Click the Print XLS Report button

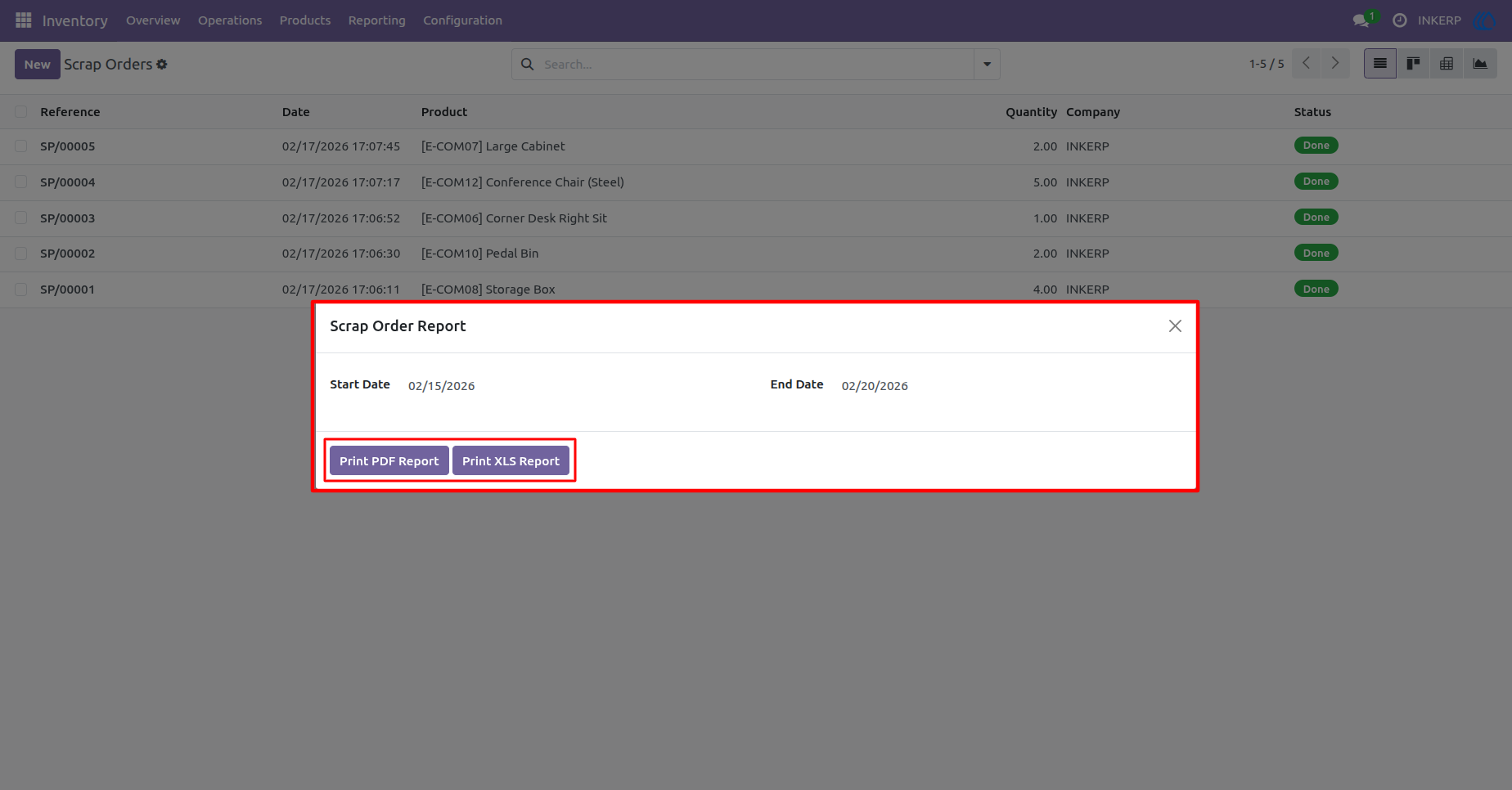tap(511, 460)
